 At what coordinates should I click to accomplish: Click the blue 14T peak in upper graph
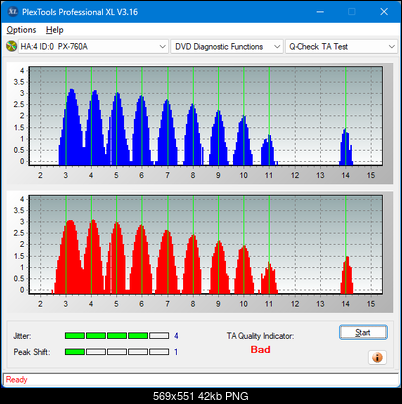click(346, 147)
